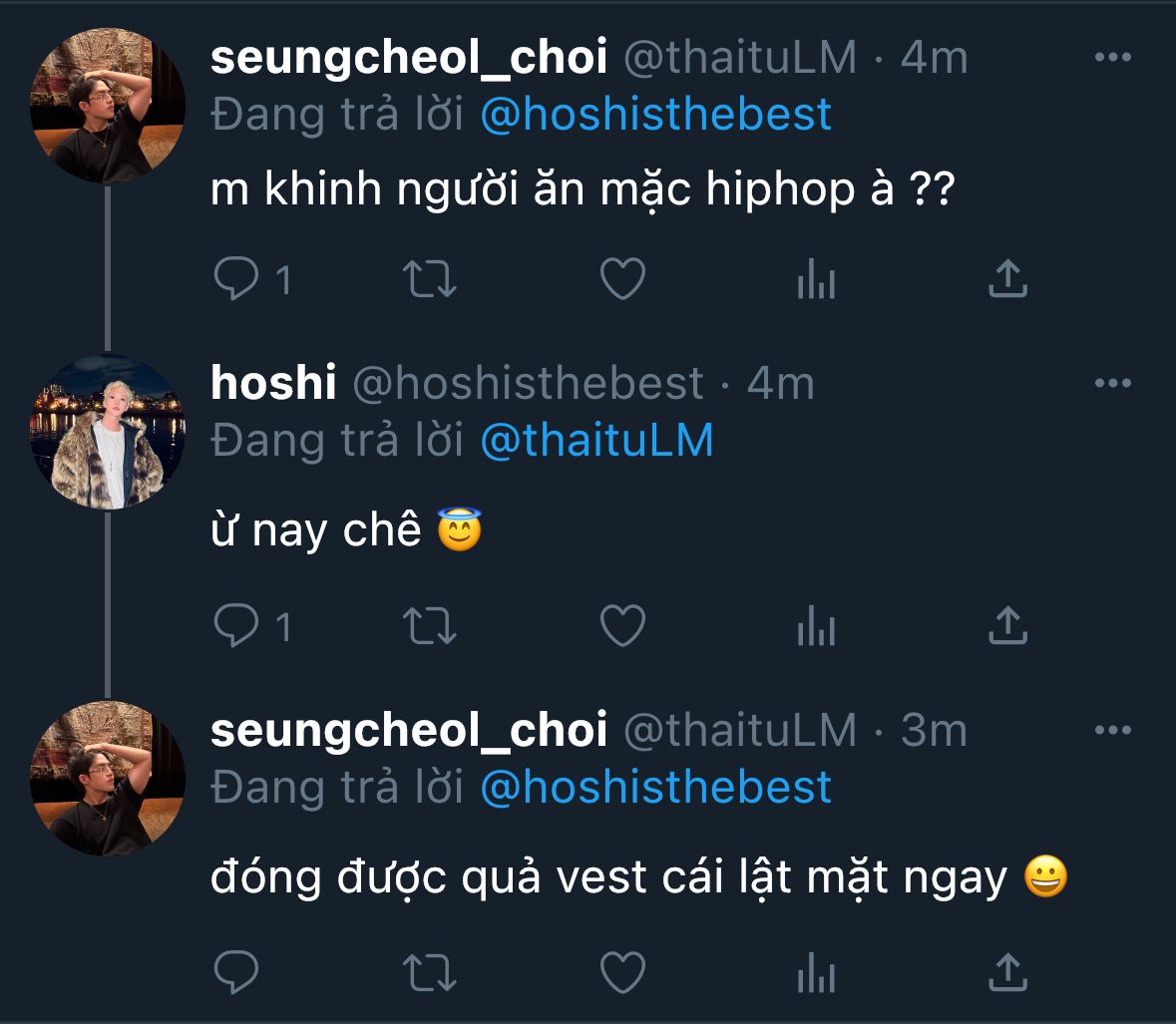Image resolution: width=1176 pixels, height=1024 pixels.
Task: Share the first seungcheol_choi tweet
Action: point(1007,280)
